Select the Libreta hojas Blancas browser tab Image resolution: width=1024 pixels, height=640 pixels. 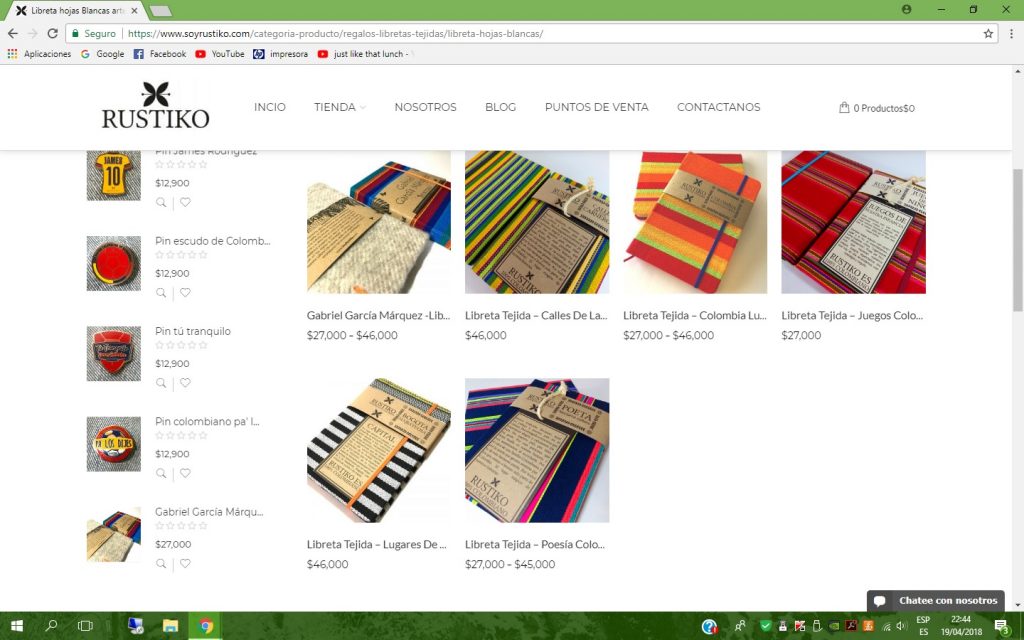75,10
